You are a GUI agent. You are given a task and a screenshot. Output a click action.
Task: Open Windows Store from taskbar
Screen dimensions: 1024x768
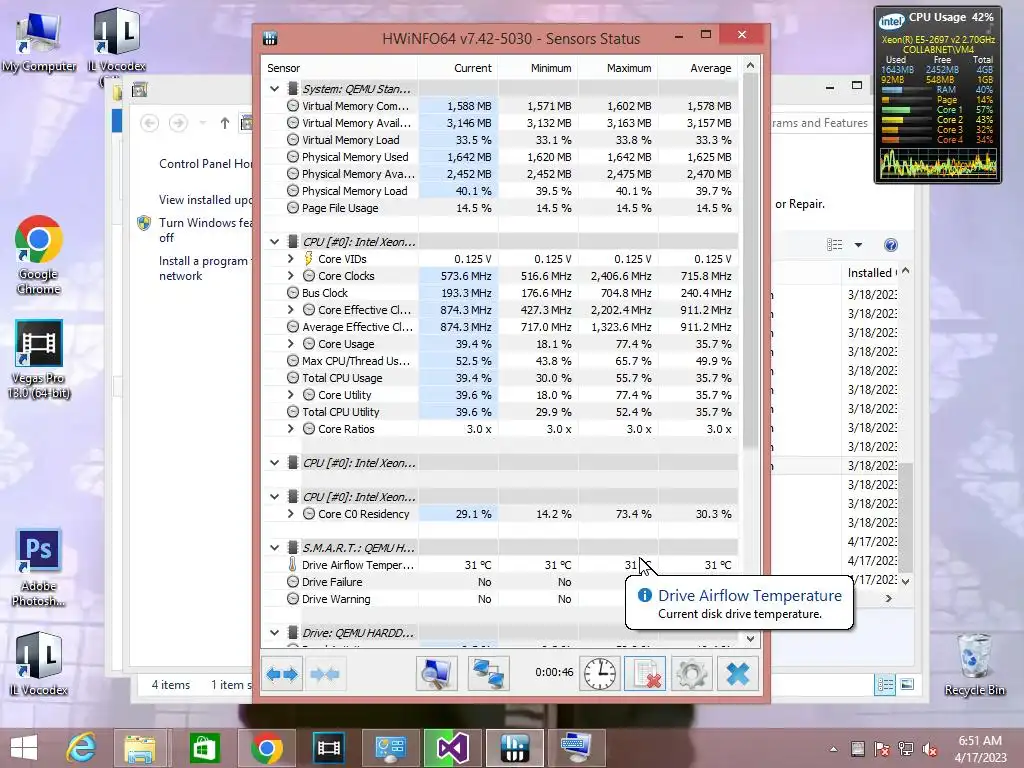[204, 748]
